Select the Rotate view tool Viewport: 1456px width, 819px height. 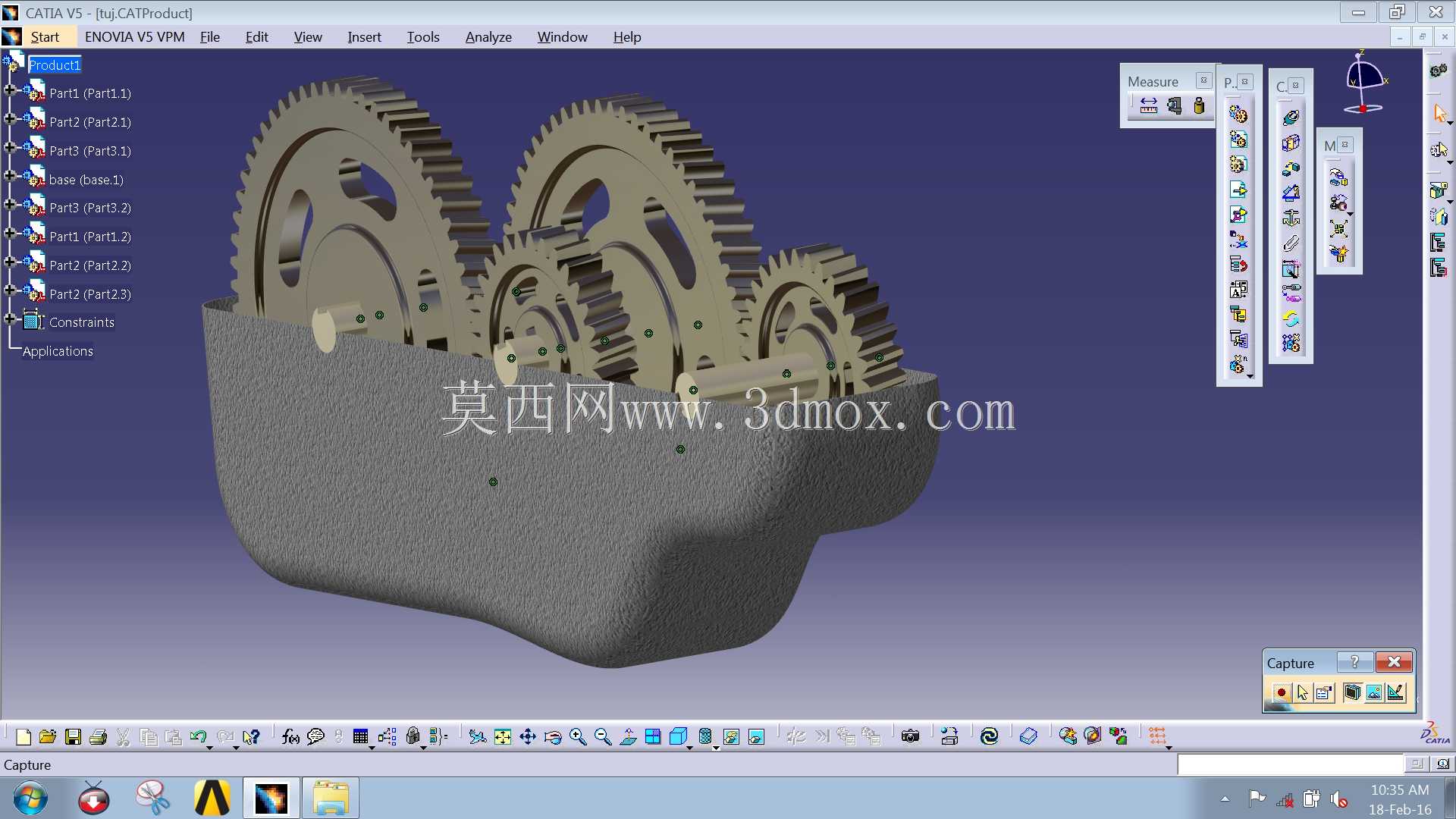553,736
